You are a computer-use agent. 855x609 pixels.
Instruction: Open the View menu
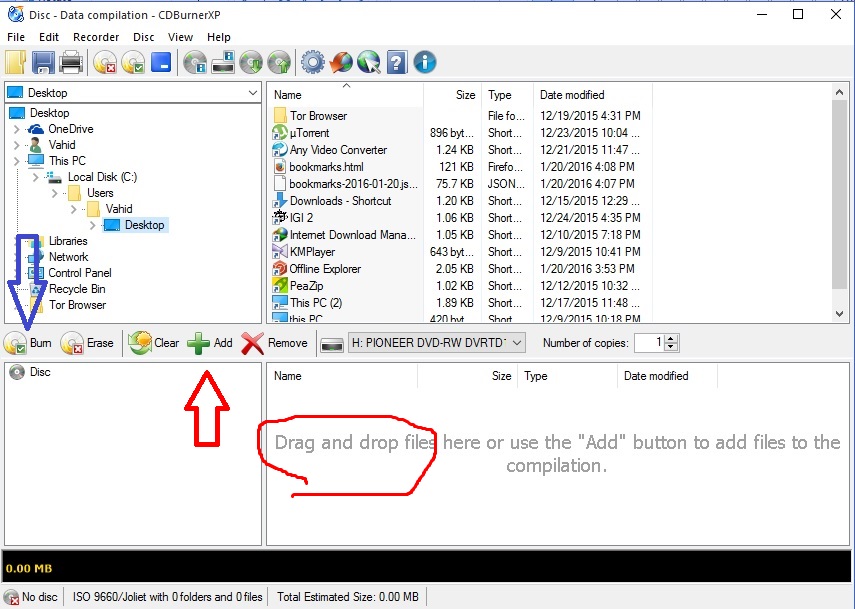(x=180, y=37)
